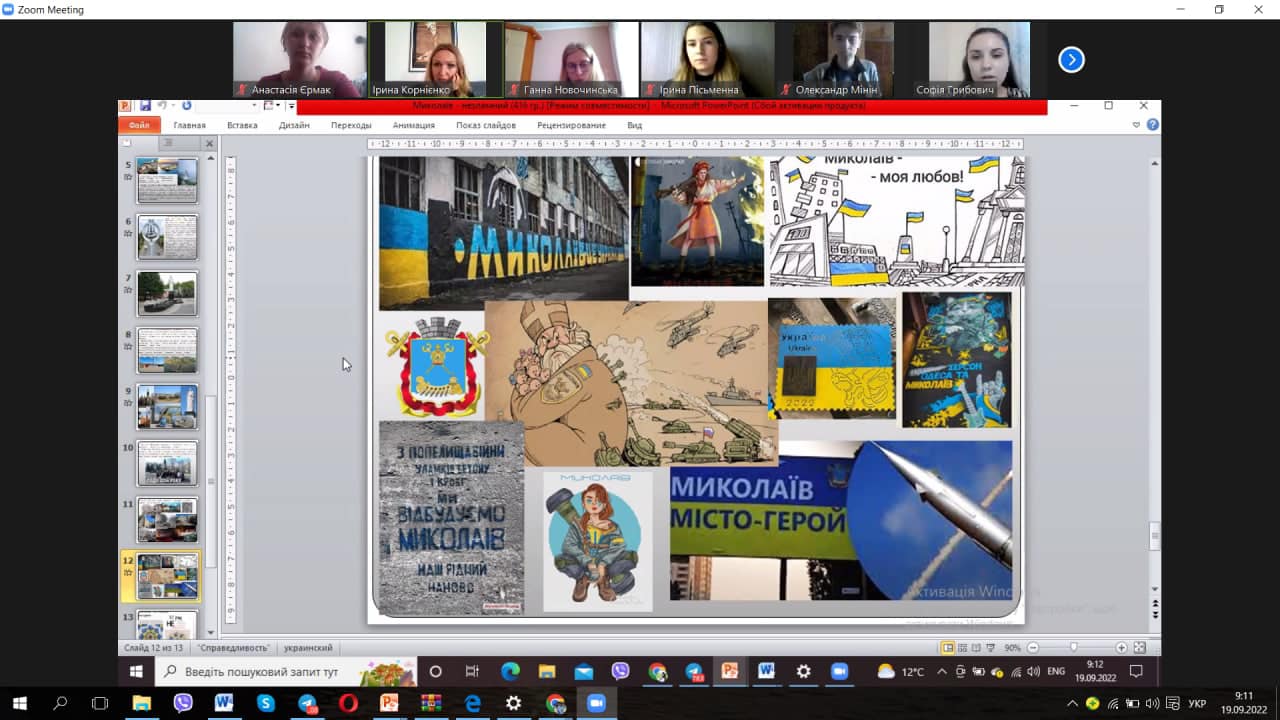Collapse the ribbon using caret arrow
This screenshot has height=720, width=1280.
click(x=1136, y=125)
